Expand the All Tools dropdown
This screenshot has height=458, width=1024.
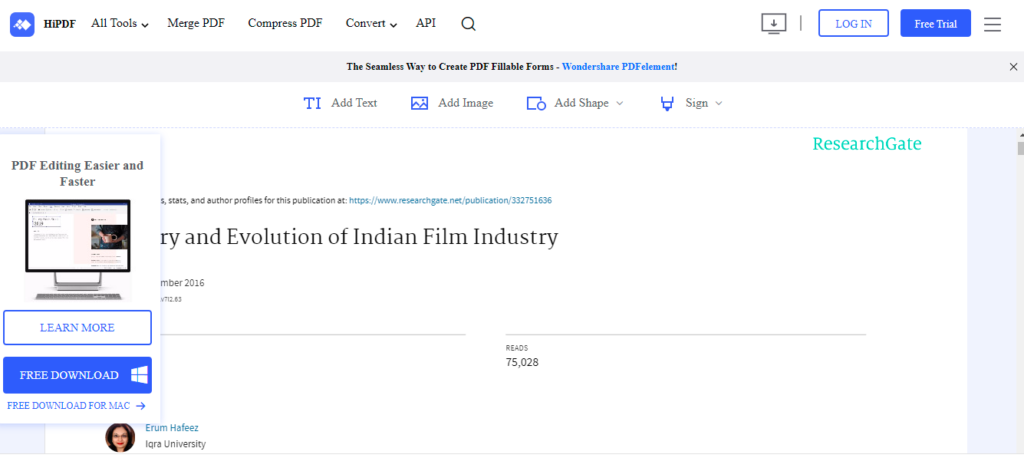tap(120, 24)
